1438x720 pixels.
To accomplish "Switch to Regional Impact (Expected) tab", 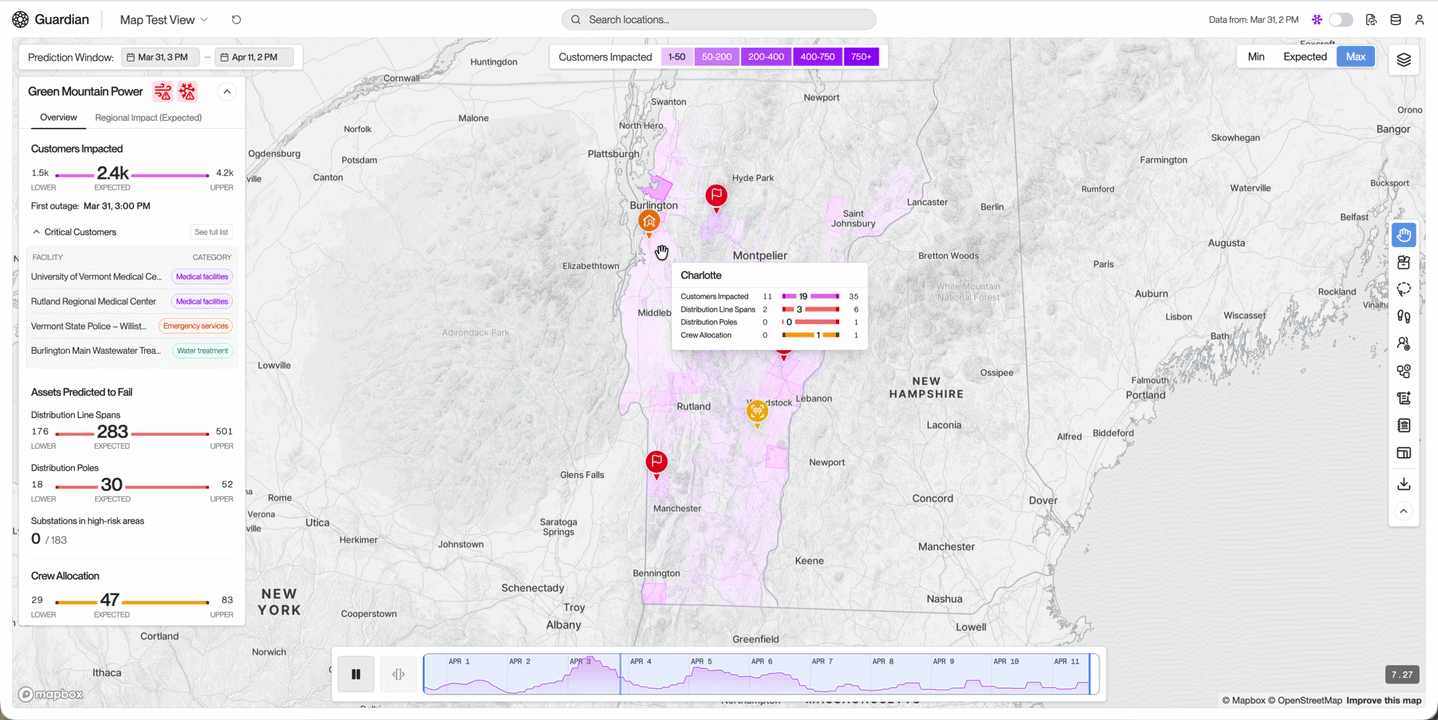I will (148, 118).
